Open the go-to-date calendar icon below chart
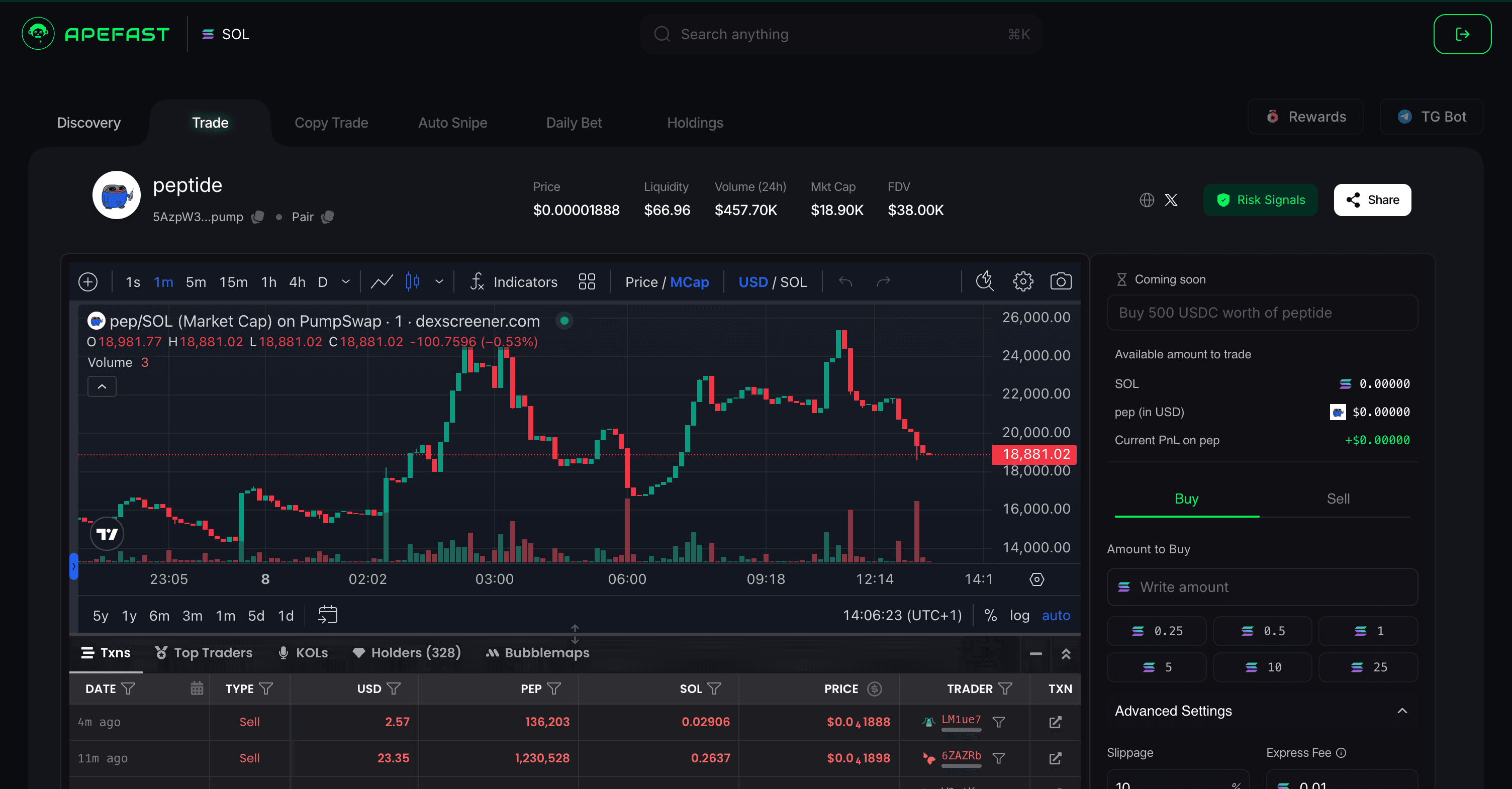The image size is (1512, 789). tap(328, 615)
